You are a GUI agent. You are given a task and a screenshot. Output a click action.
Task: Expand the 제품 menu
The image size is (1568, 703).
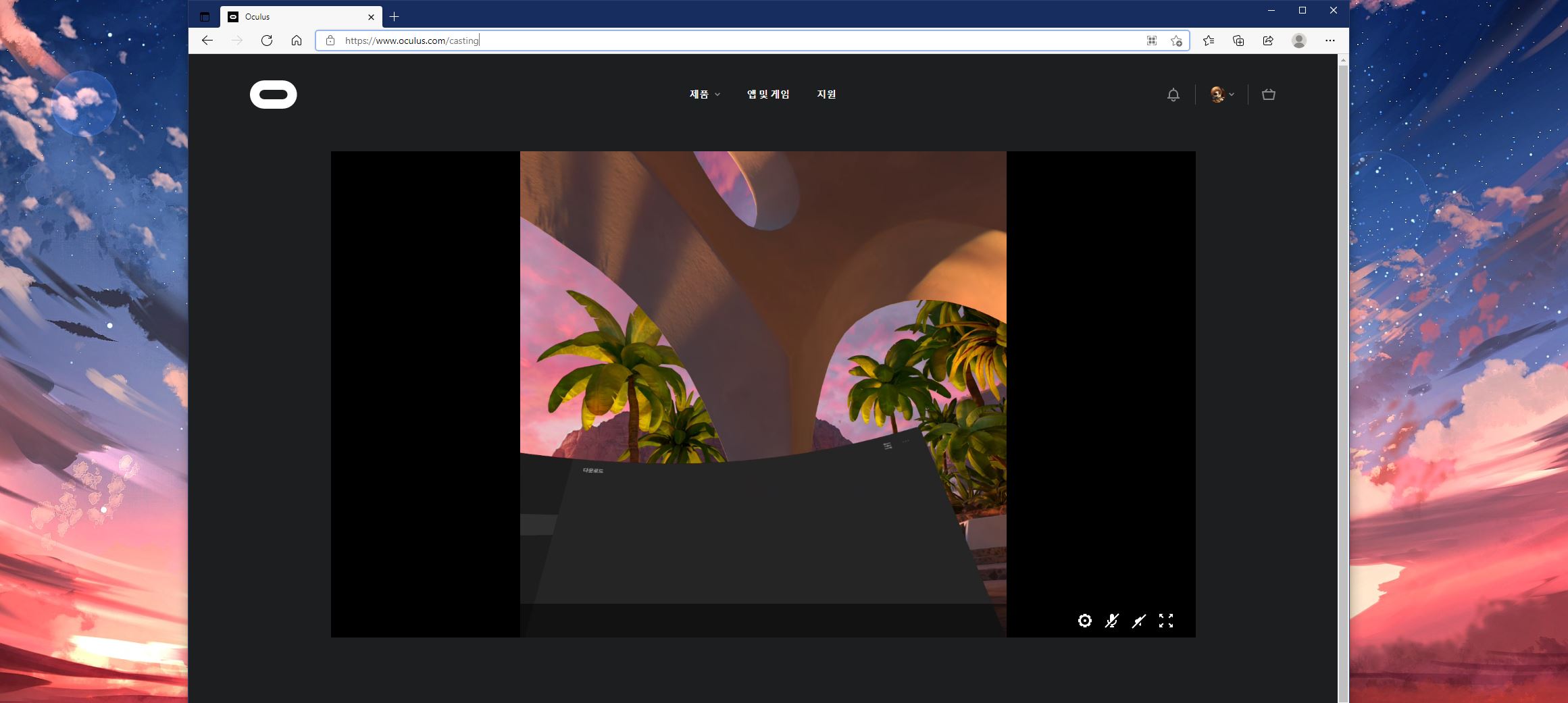pos(705,95)
